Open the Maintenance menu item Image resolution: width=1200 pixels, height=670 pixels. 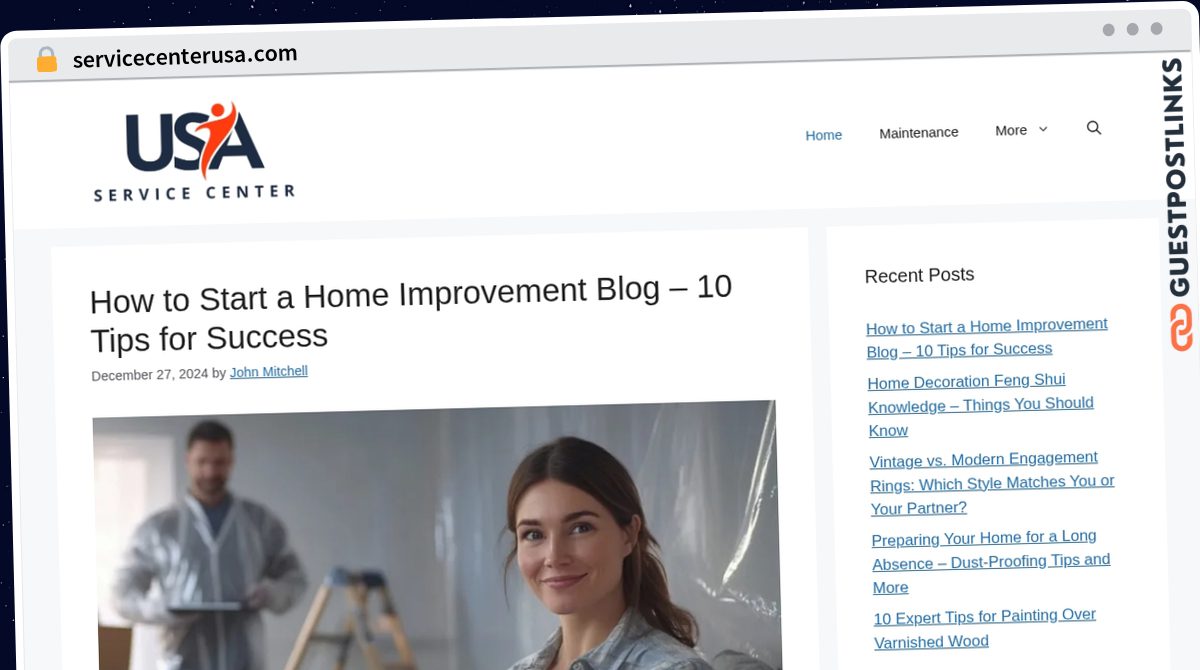coord(918,132)
